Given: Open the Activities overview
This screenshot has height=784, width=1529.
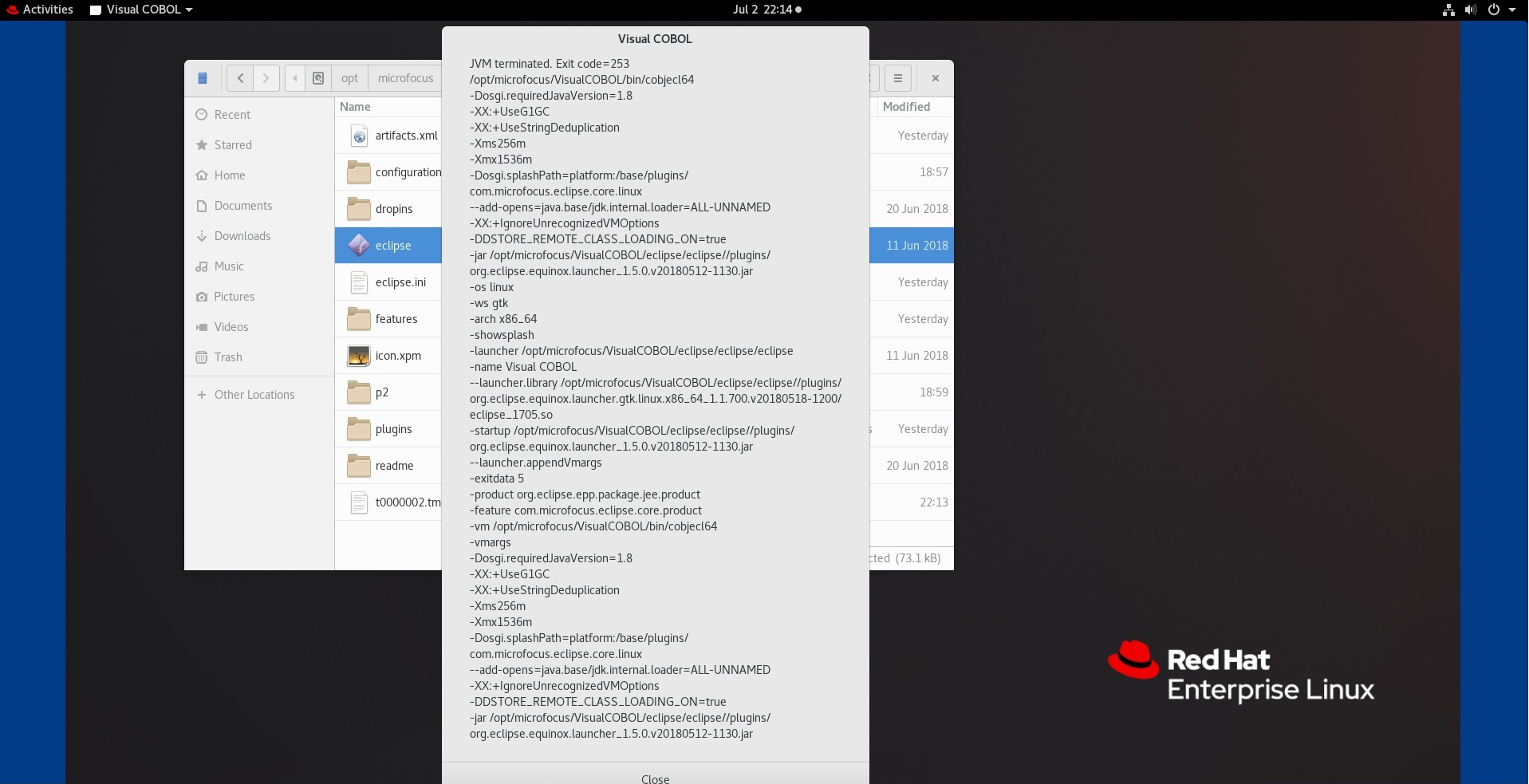Looking at the screenshot, I should [x=40, y=10].
